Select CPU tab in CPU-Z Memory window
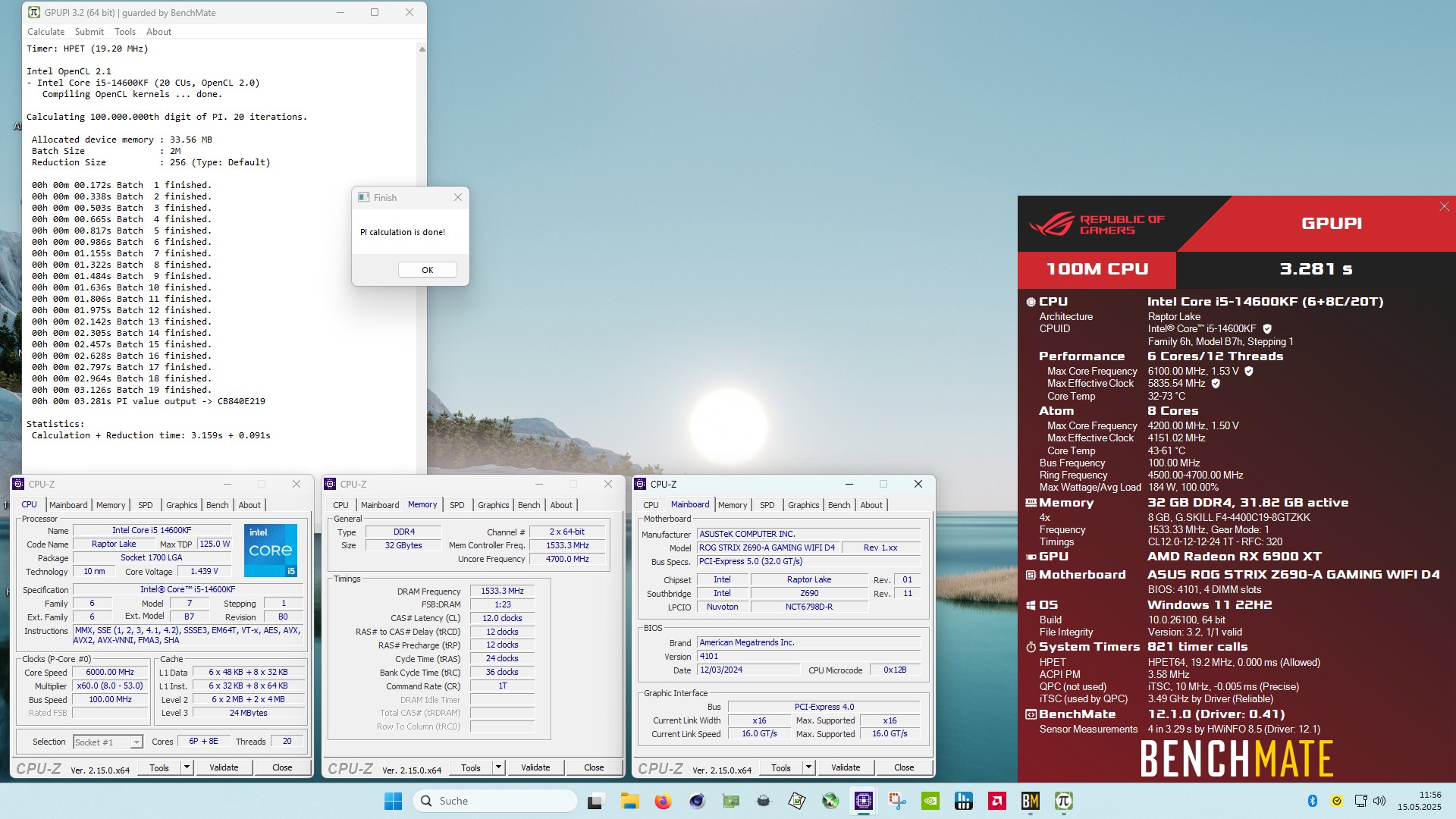 click(x=340, y=505)
